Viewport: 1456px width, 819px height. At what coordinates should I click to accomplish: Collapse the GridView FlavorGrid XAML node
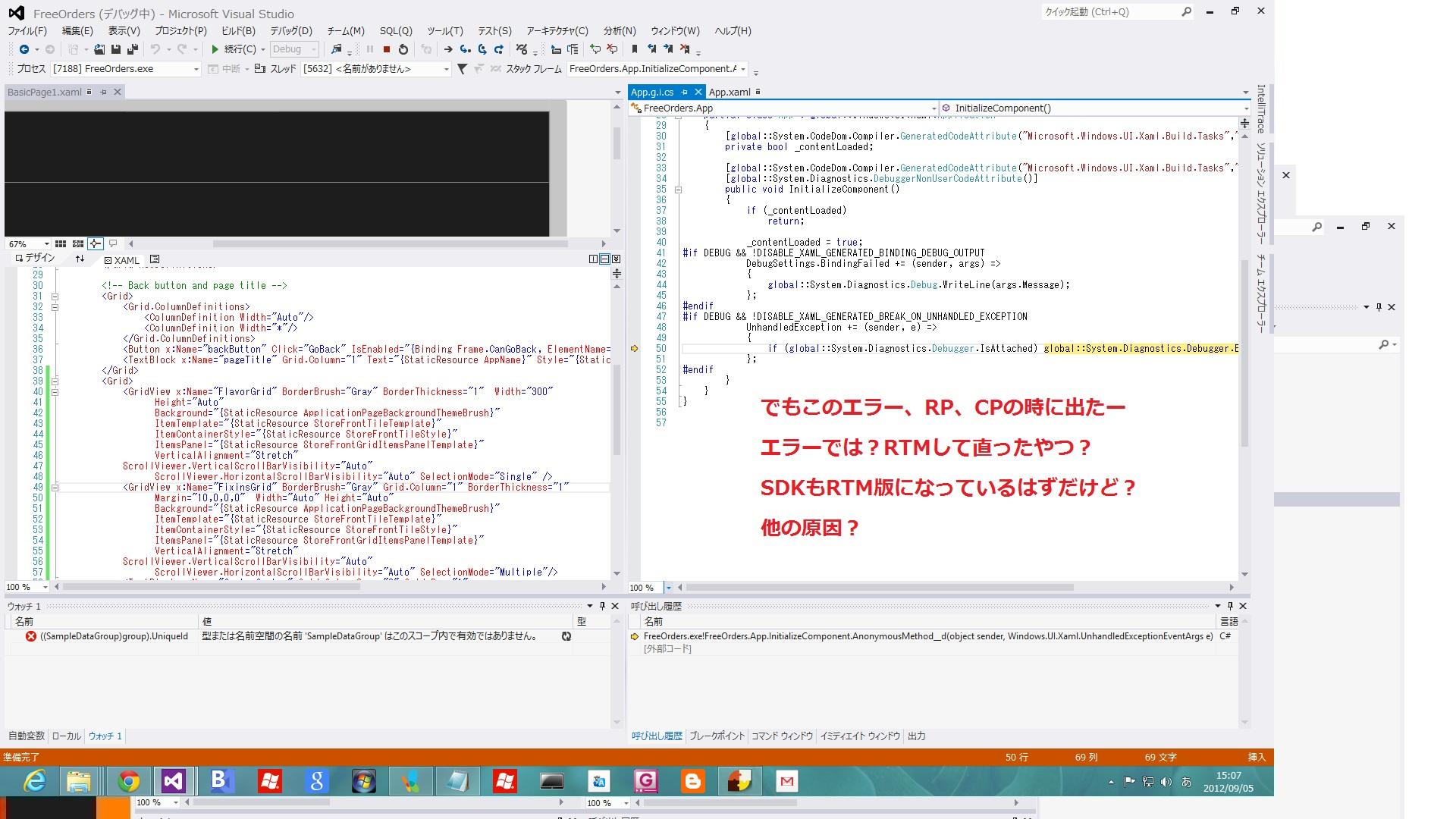click(x=55, y=392)
